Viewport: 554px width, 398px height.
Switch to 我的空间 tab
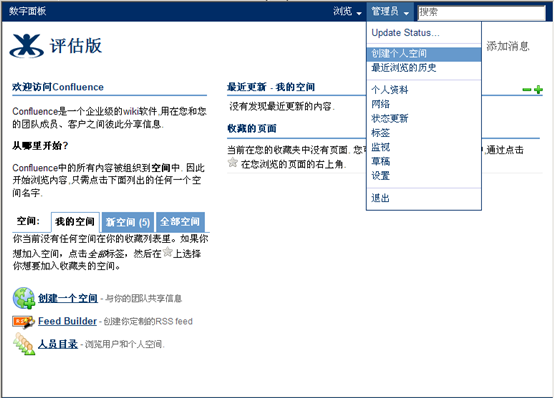coord(75,222)
